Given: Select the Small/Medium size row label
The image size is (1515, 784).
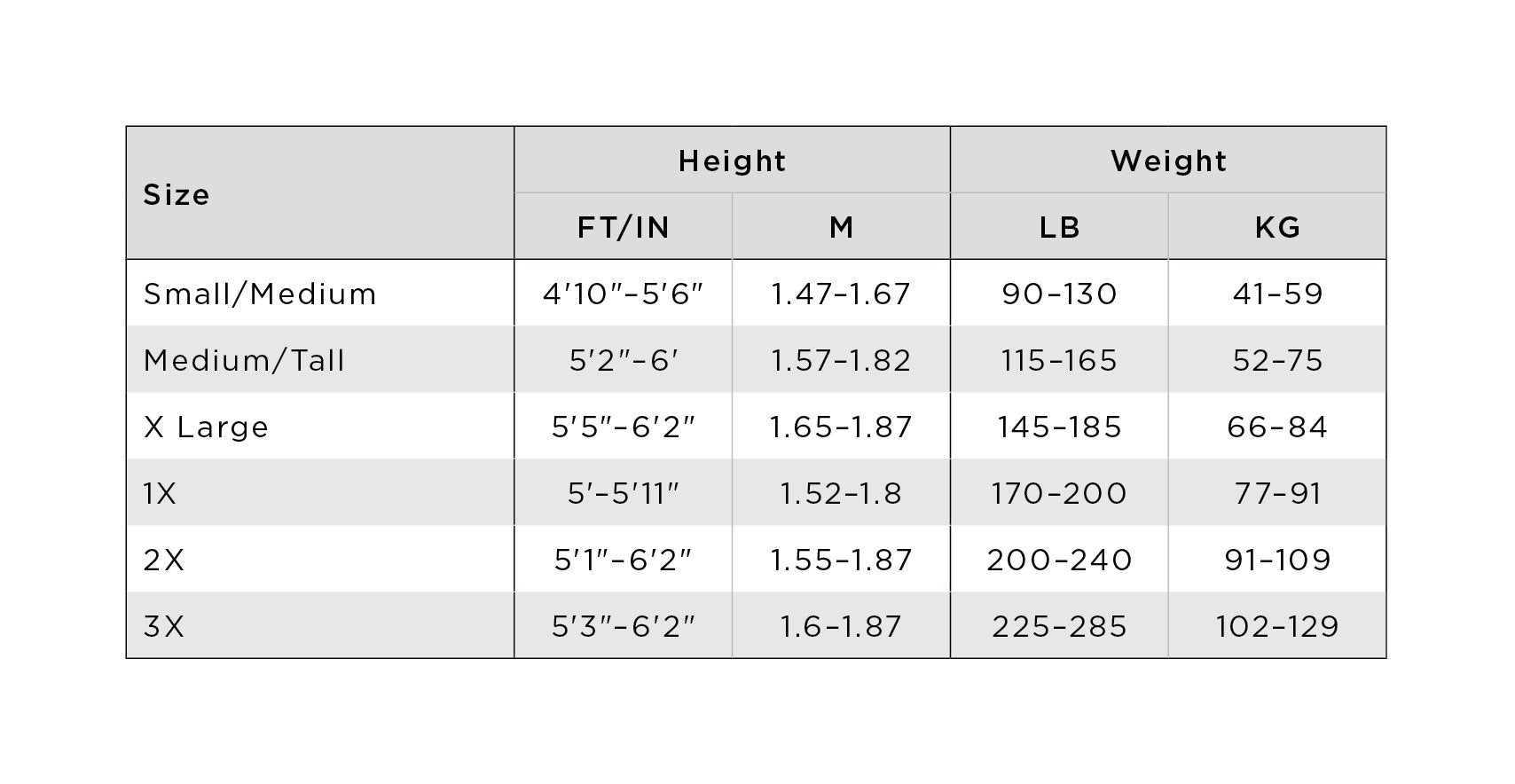Looking at the screenshot, I should click(x=260, y=294).
